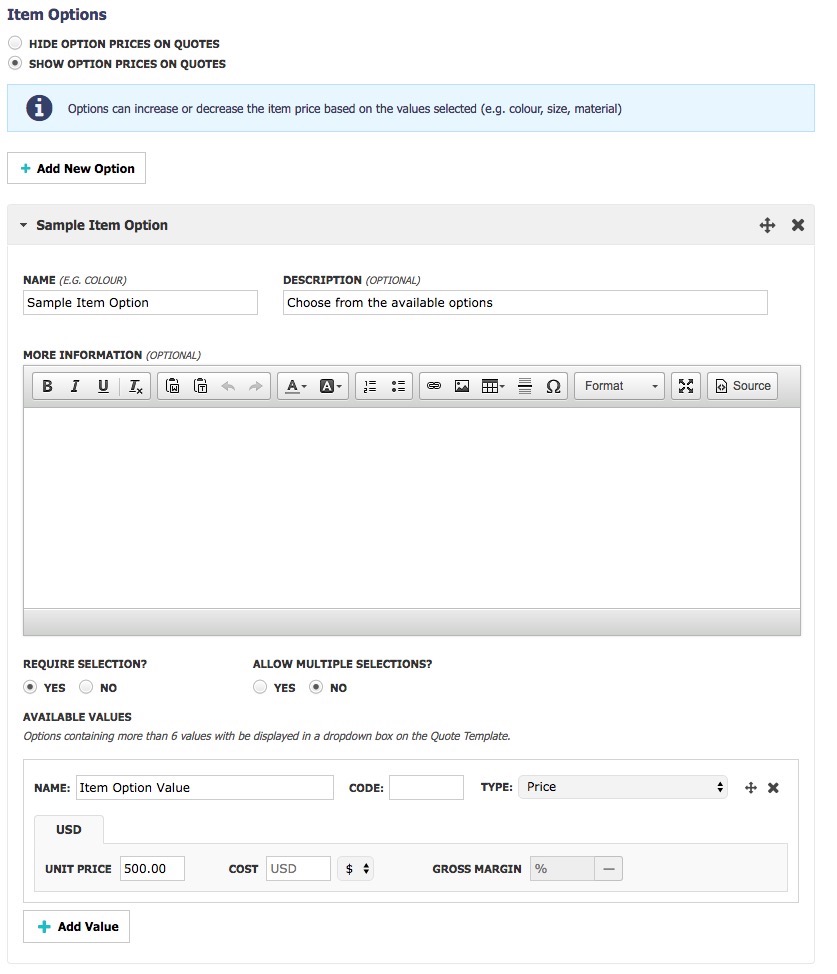Open the text color picker
837x974 pixels.
(296, 386)
